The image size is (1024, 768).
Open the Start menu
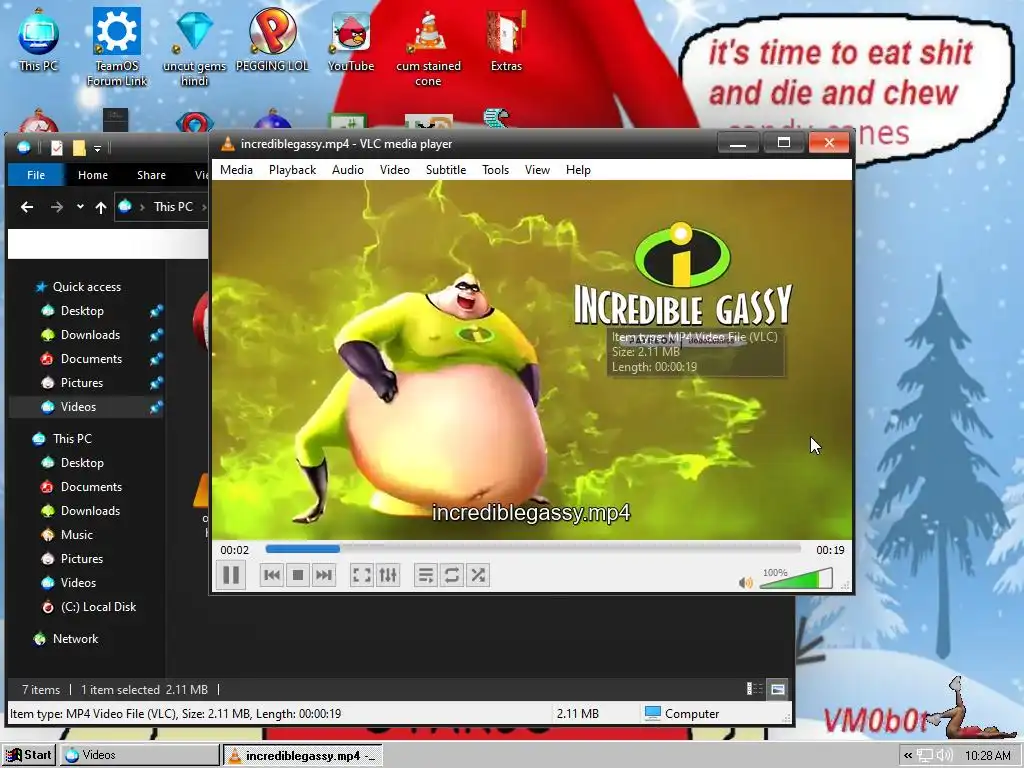click(x=29, y=756)
